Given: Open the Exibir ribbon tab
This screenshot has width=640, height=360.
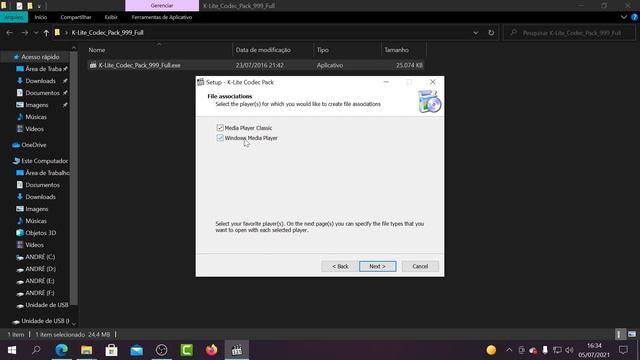Looking at the screenshot, I should pos(111,17).
